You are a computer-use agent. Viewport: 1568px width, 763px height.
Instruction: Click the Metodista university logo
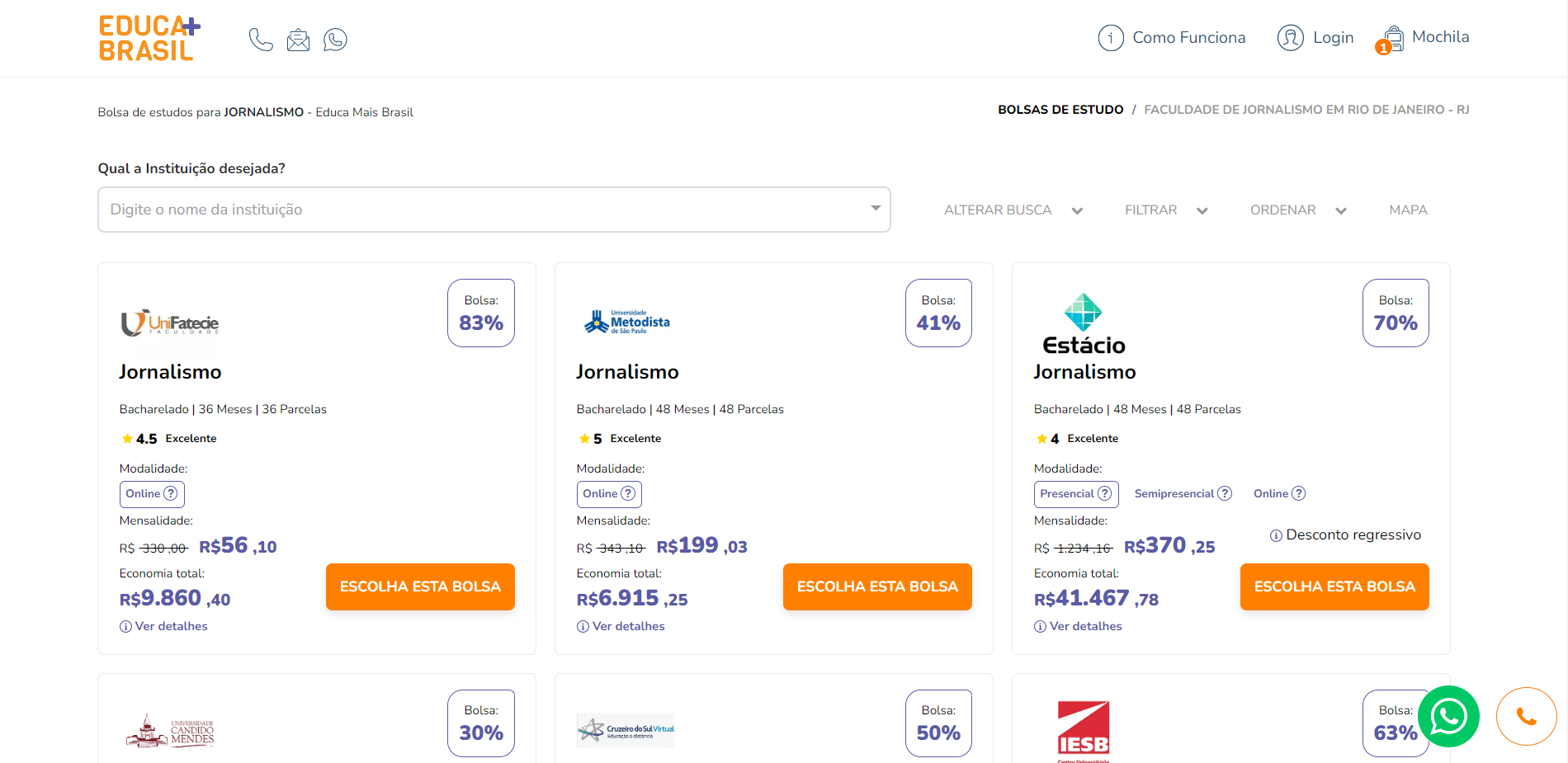(627, 322)
